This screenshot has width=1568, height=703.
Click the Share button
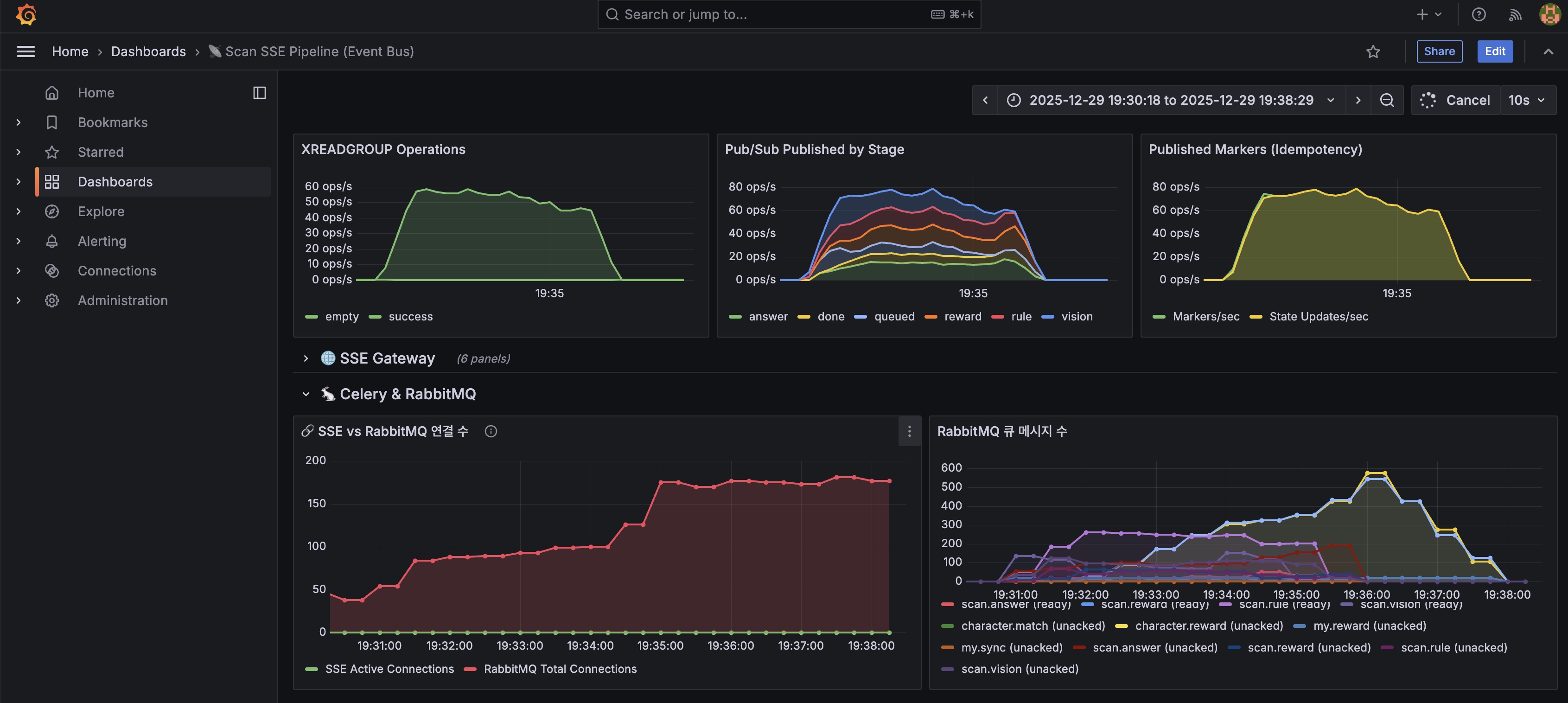click(x=1439, y=52)
